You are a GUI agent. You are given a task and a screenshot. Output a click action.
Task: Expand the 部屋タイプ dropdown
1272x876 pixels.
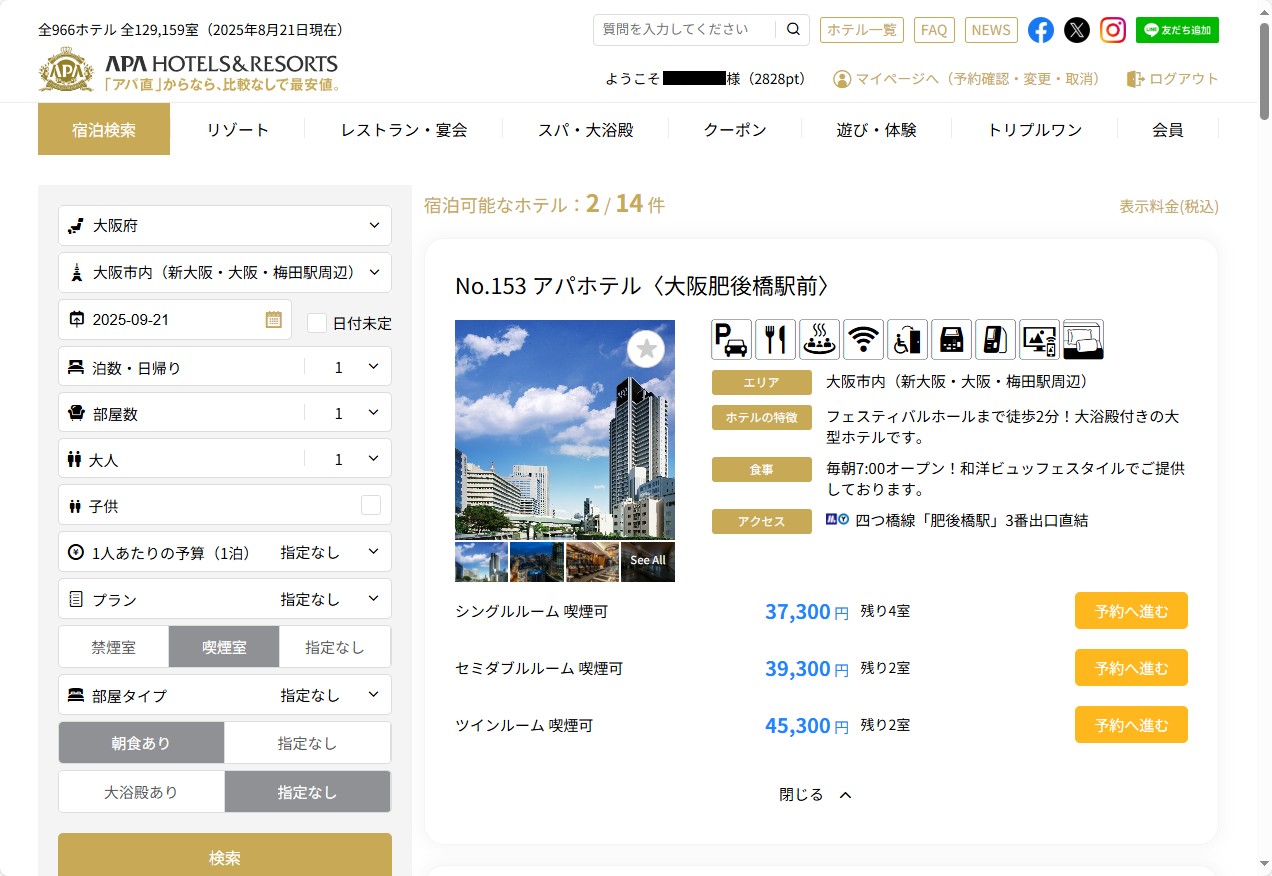point(225,695)
